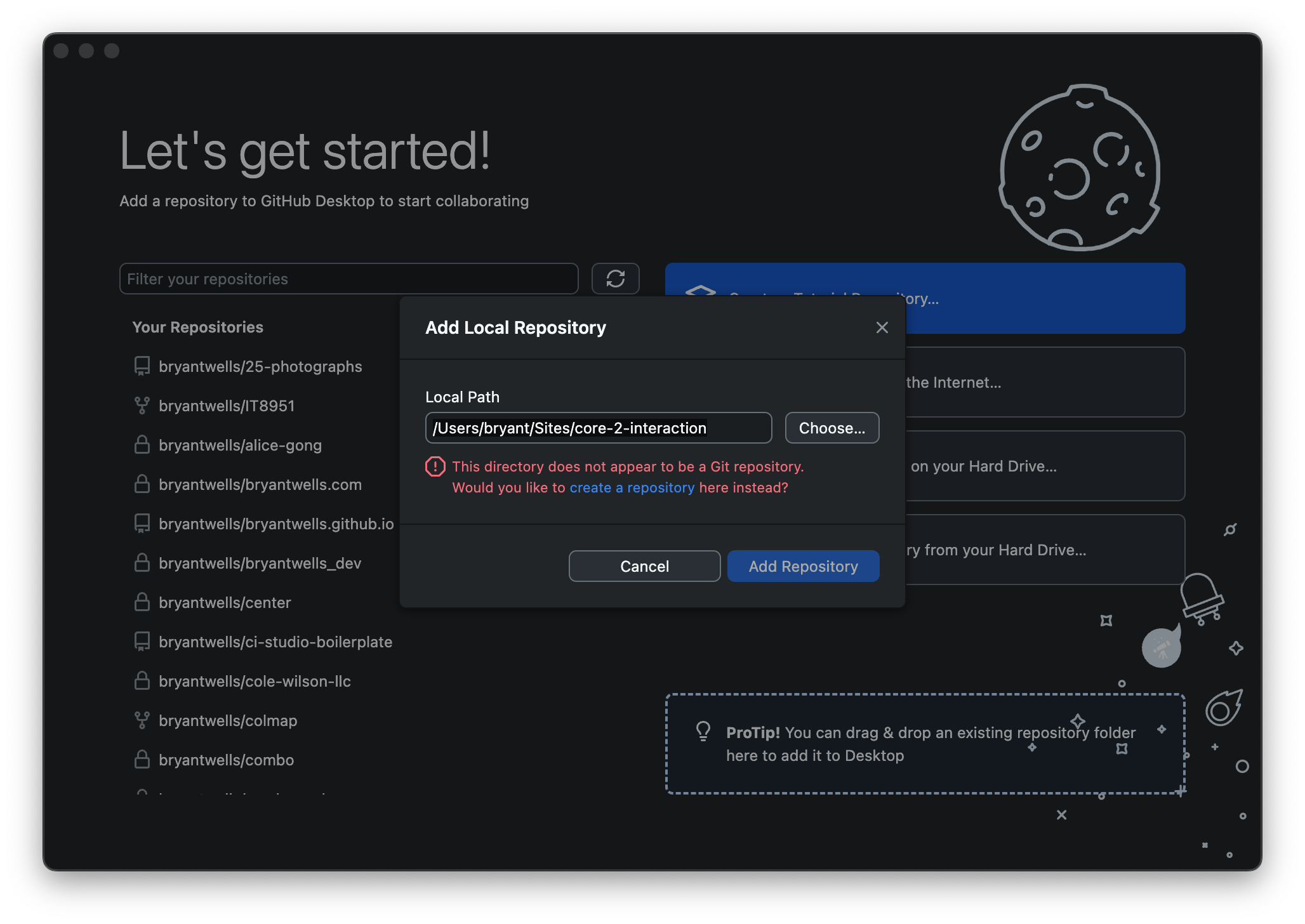This screenshot has width=1305, height=924.
Task: Close the Add Local Repository dialog
Action: (x=882, y=327)
